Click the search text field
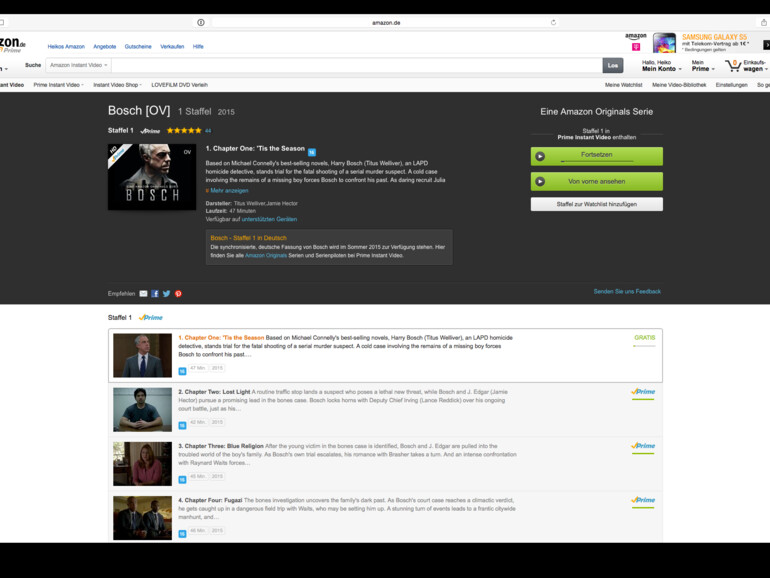Viewport: 770px width, 578px height. [x=357, y=65]
